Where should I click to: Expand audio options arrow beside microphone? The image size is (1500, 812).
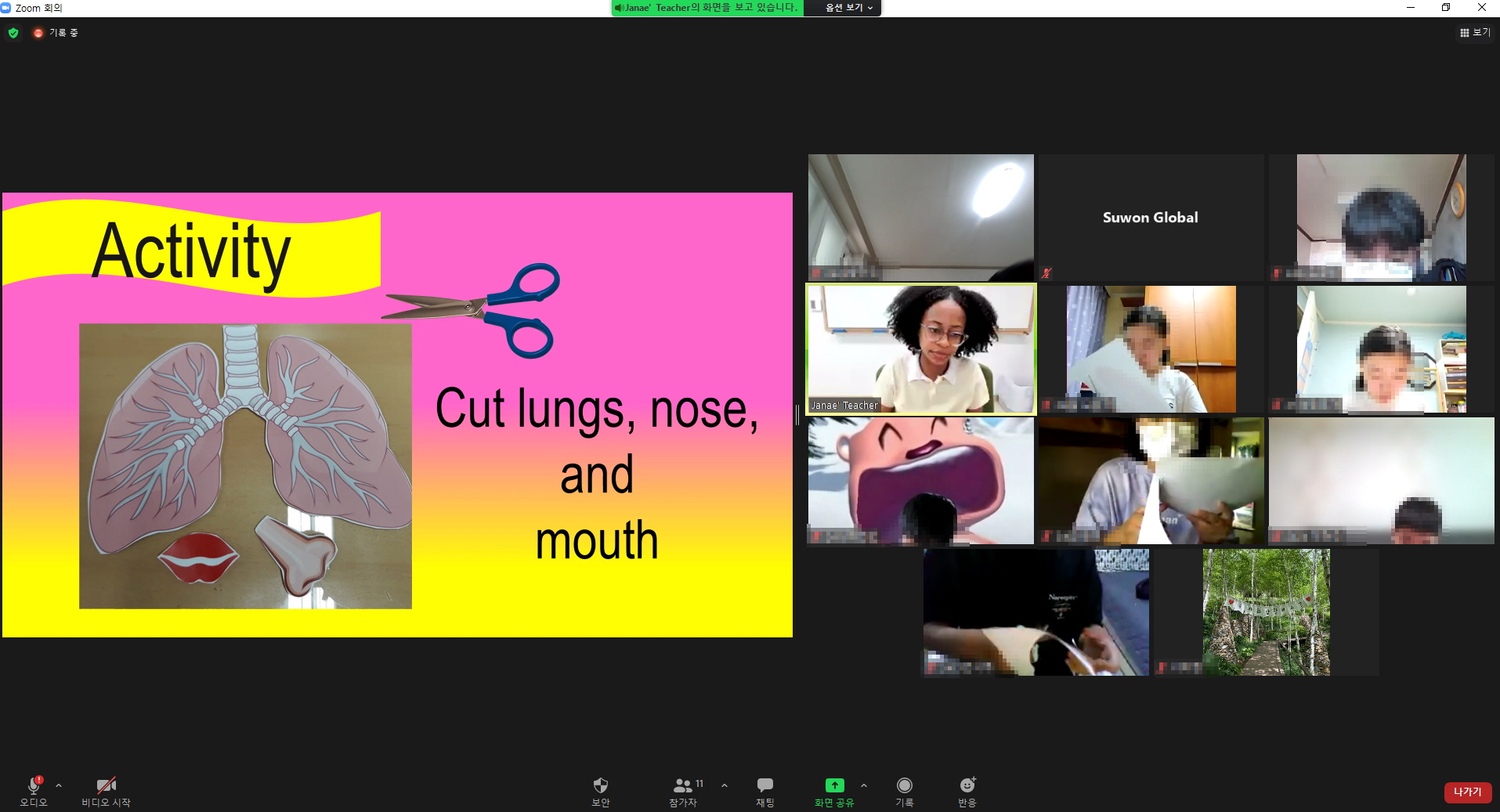pyautogui.click(x=59, y=785)
